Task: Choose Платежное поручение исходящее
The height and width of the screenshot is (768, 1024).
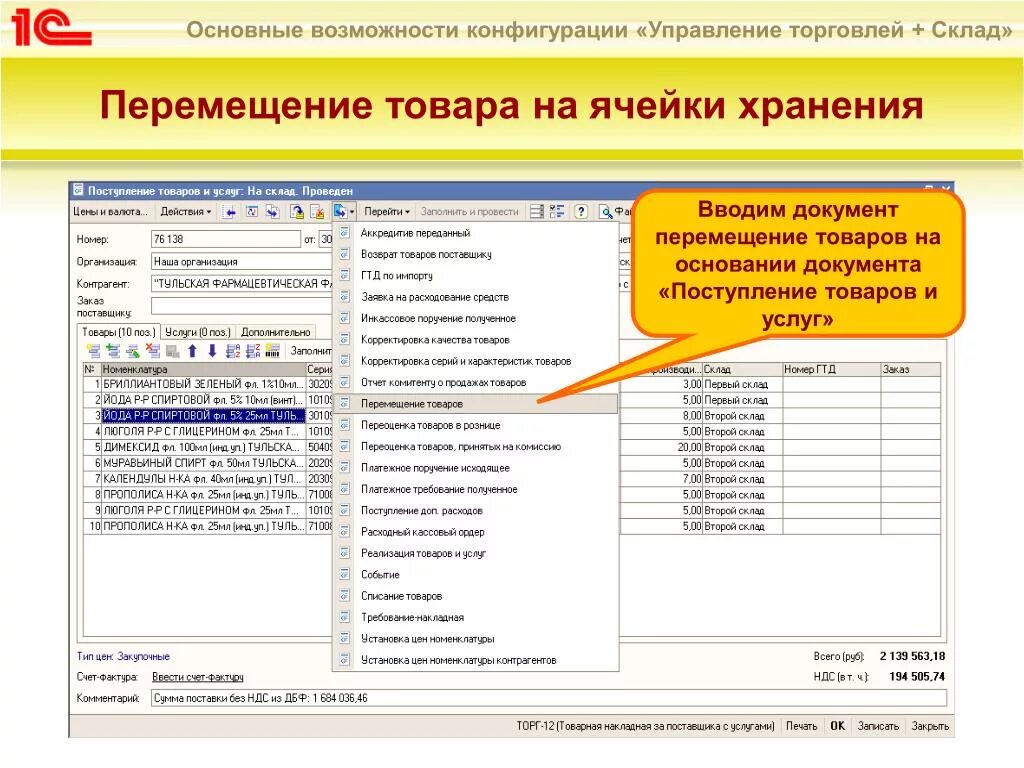Action: (475, 468)
